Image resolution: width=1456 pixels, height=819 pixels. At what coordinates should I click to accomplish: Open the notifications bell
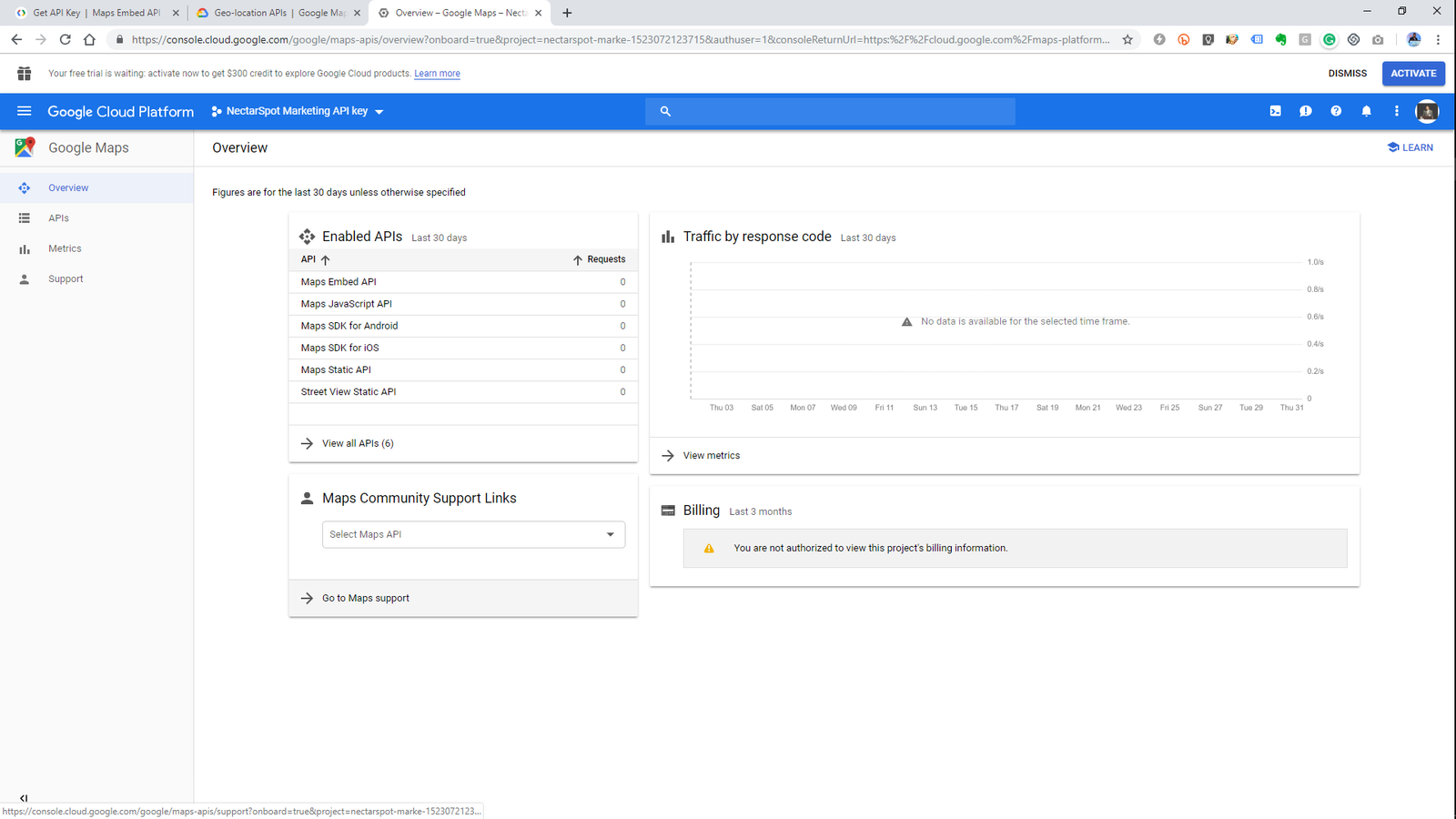pos(1366,111)
